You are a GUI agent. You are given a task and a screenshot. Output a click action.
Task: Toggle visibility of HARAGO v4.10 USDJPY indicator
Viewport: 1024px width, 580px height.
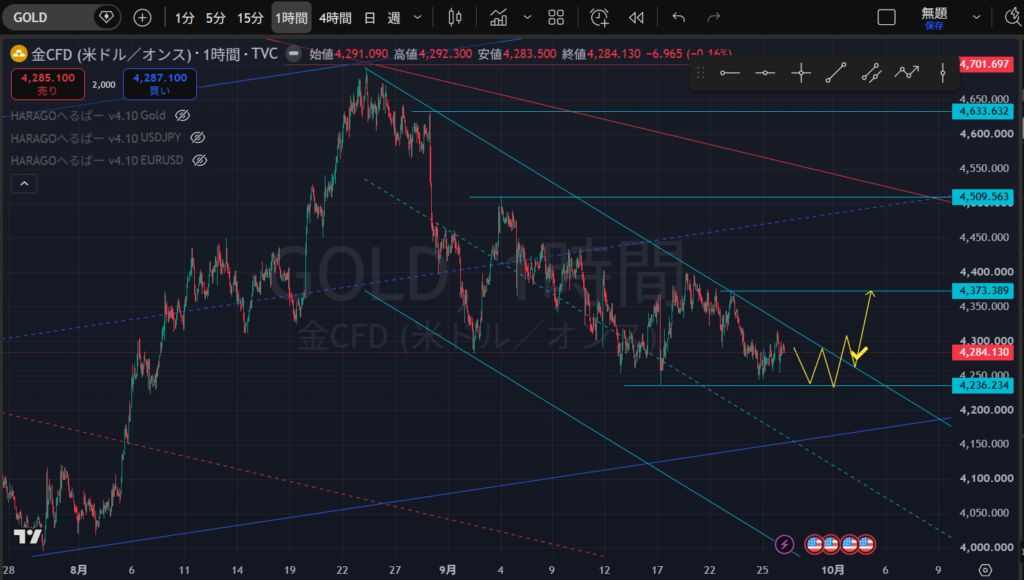[x=197, y=138]
